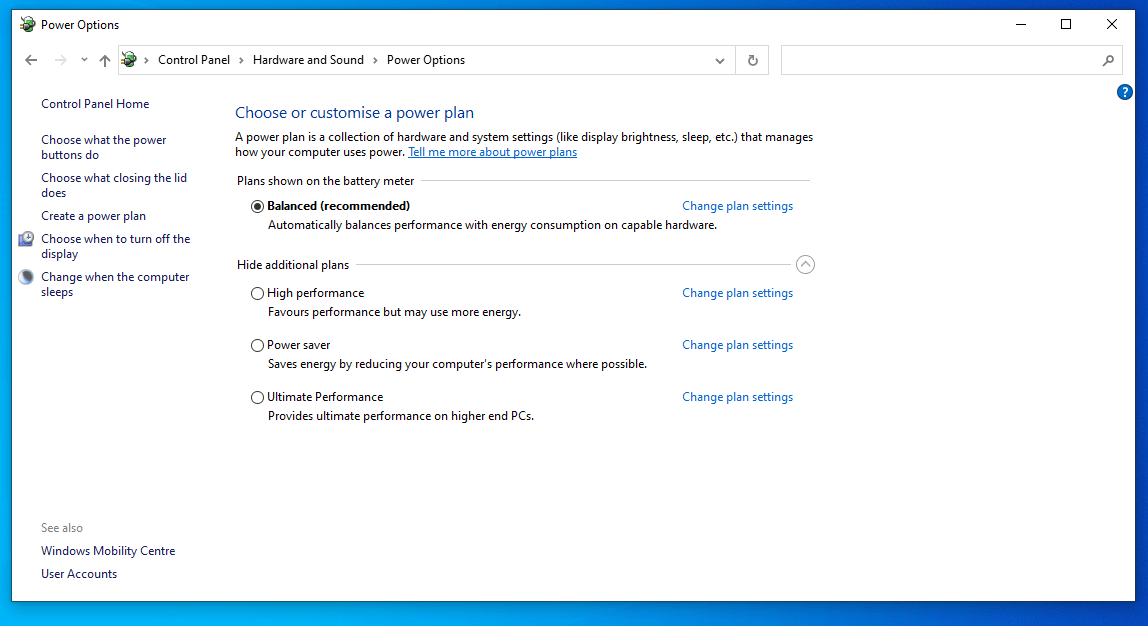Select the Power saver plan
This screenshot has width=1148, height=626.
coord(257,346)
